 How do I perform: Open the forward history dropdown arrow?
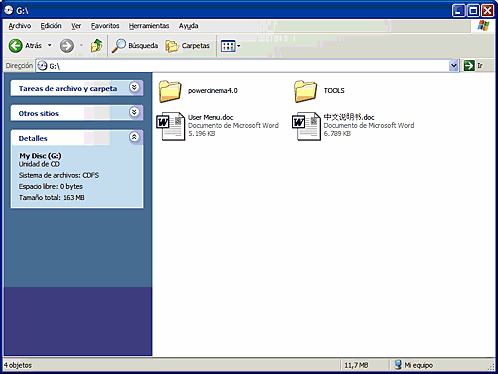81,45
